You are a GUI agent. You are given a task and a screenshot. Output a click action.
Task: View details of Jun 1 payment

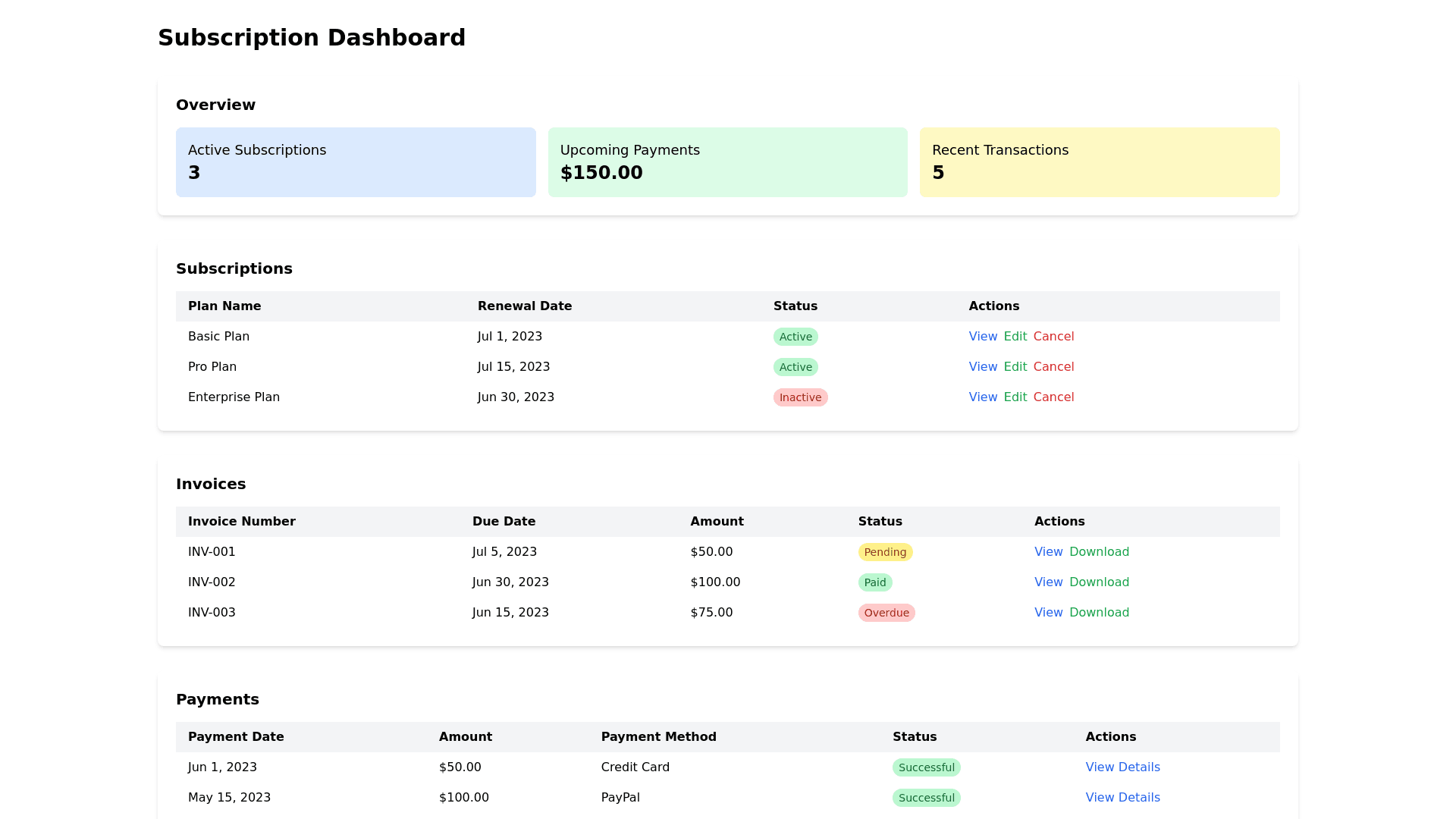point(1122,767)
